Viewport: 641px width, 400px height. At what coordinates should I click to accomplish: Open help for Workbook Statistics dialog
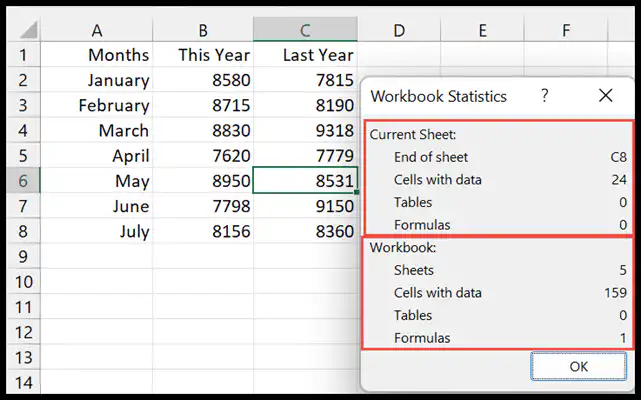click(x=545, y=96)
